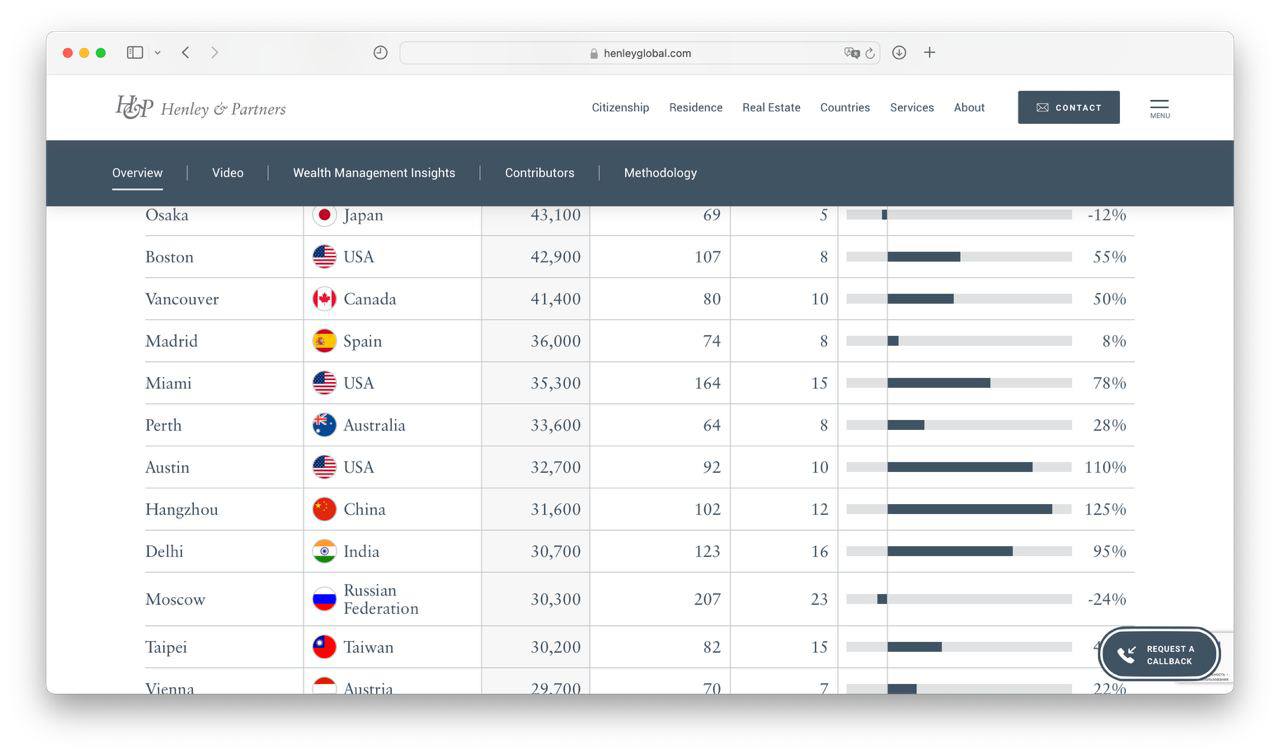Open a new tab with plus icon

929,53
